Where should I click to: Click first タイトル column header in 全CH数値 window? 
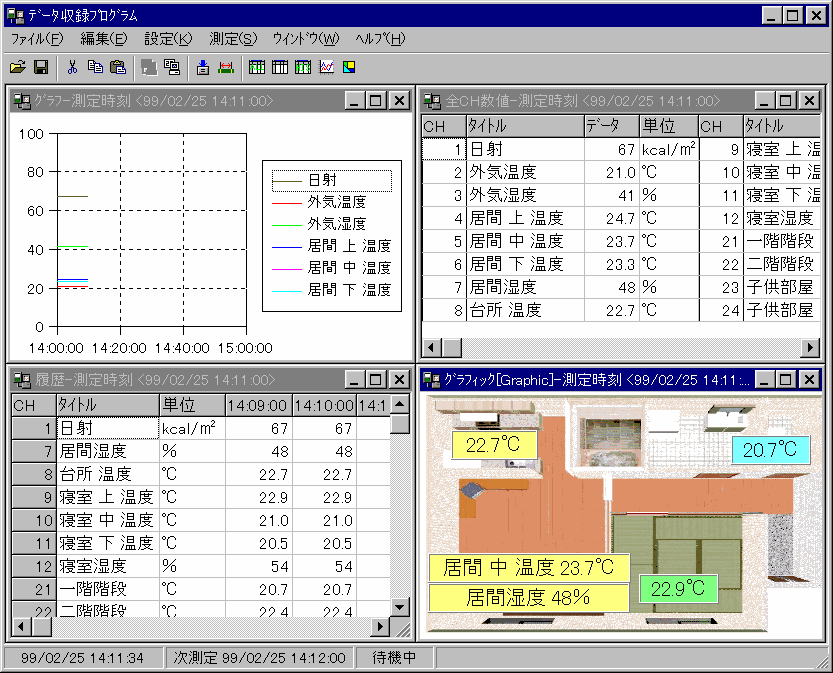coord(525,126)
